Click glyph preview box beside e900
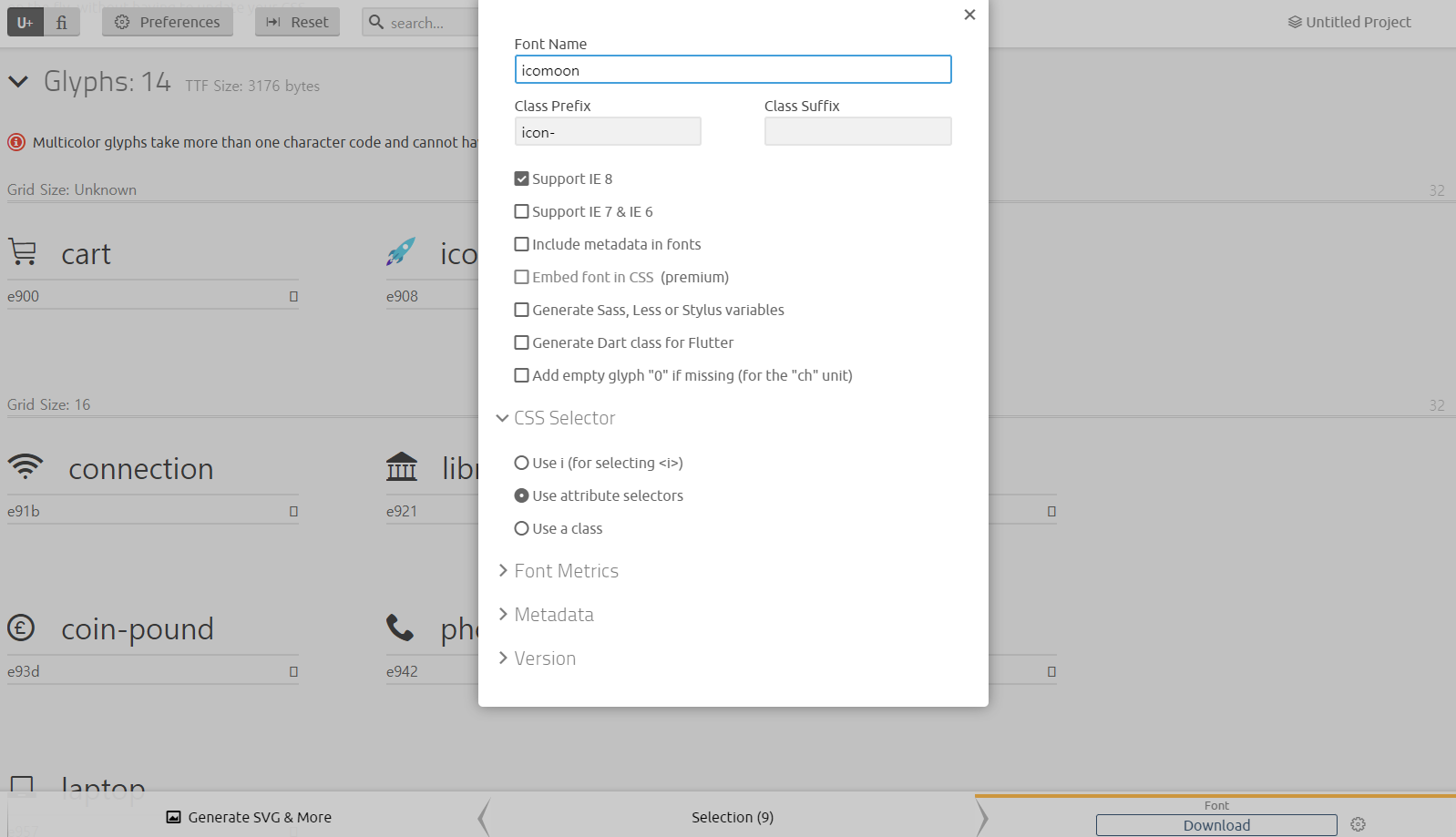This screenshot has height=837, width=1456. [x=293, y=296]
